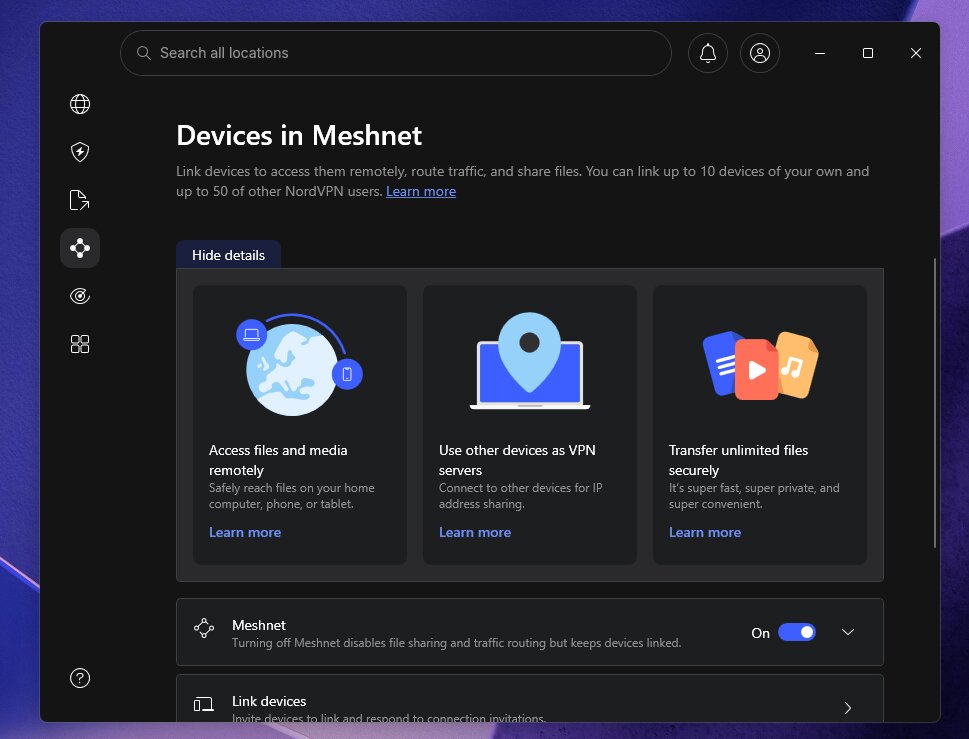Focus the Search all locations field
The width and height of the screenshot is (969, 739).
[396, 53]
